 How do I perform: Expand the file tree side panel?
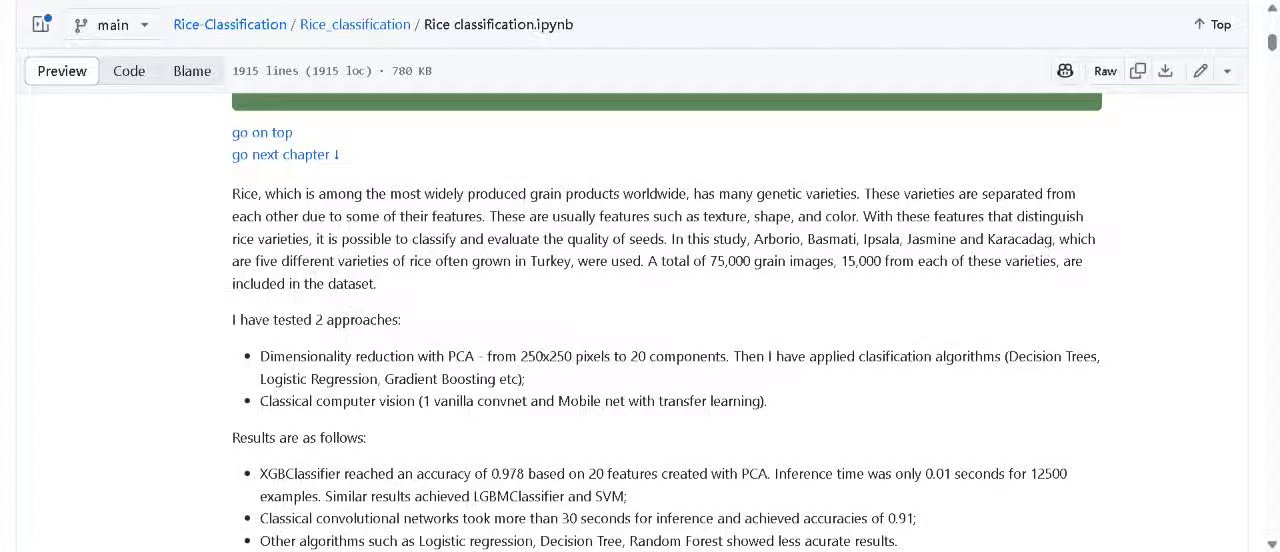pos(41,24)
